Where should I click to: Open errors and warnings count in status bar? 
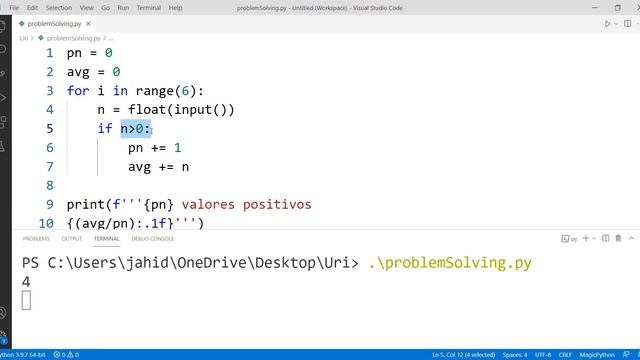66,355
